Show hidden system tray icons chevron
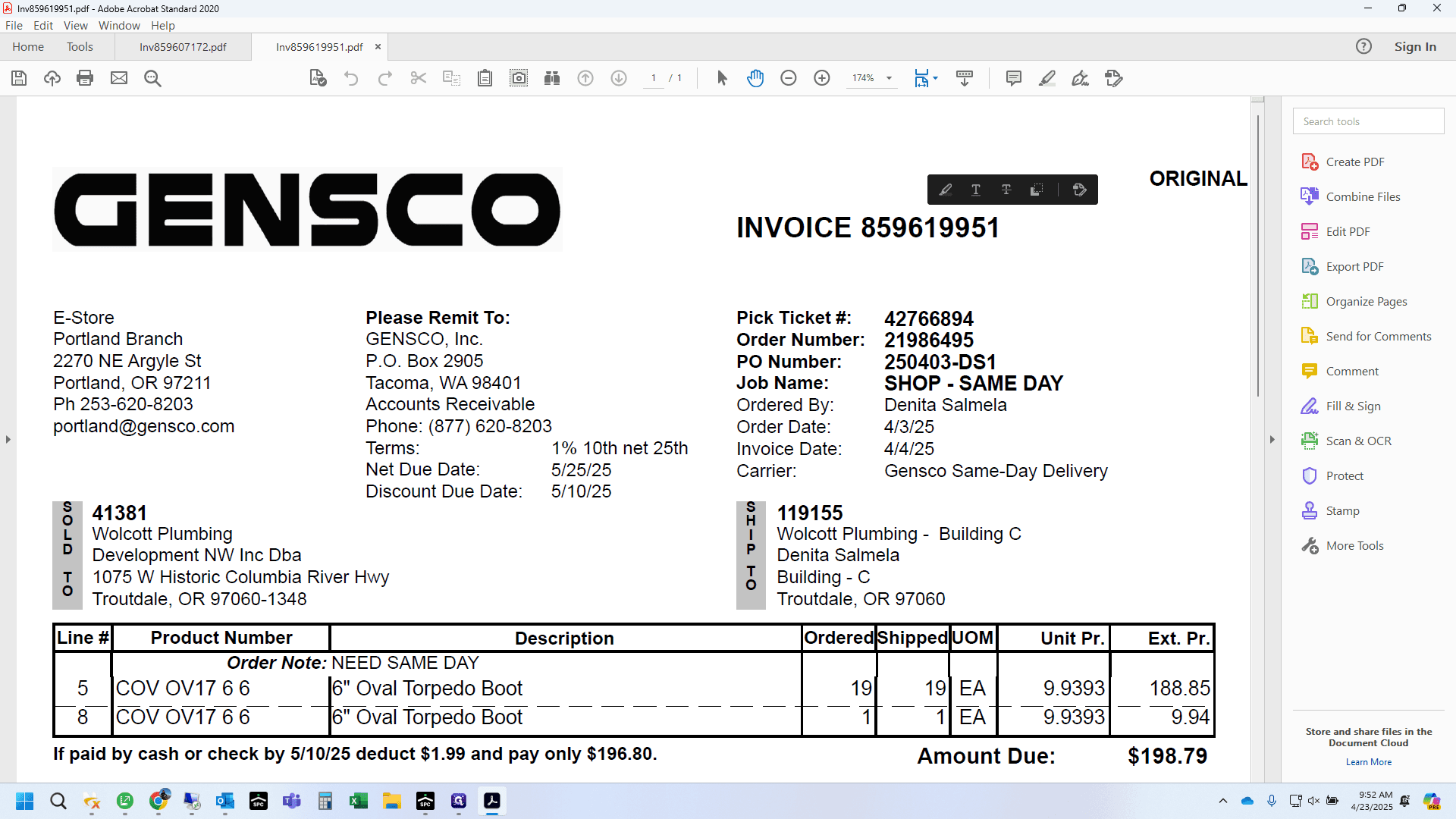The height and width of the screenshot is (819, 1456). click(x=1223, y=801)
